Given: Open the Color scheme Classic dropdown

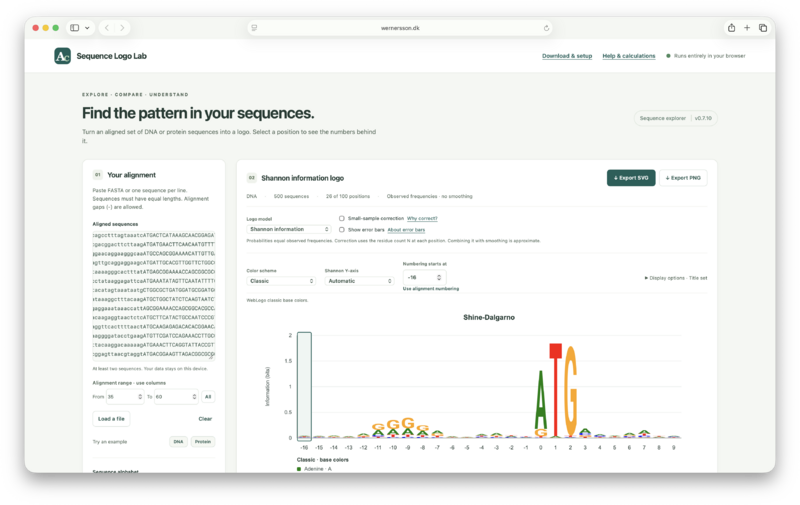Looking at the screenshot, I should 281,281.
